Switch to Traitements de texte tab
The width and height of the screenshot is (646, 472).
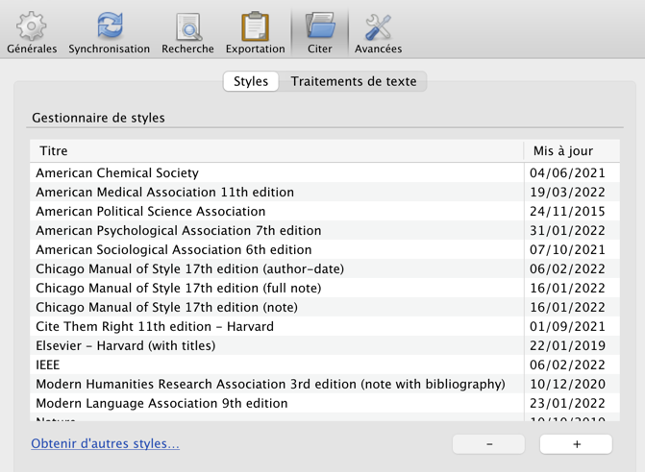pyautogui.click(x=354, y=82)
